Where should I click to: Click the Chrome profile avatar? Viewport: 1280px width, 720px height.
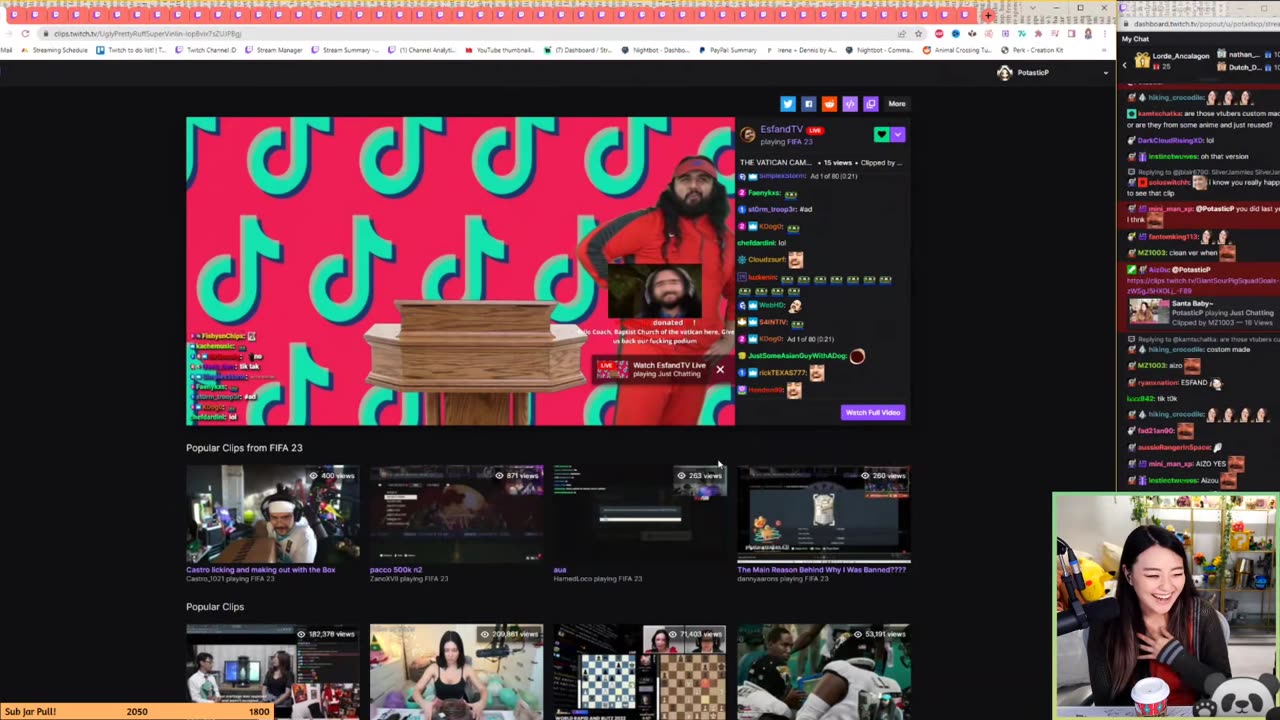(1088, 34)
